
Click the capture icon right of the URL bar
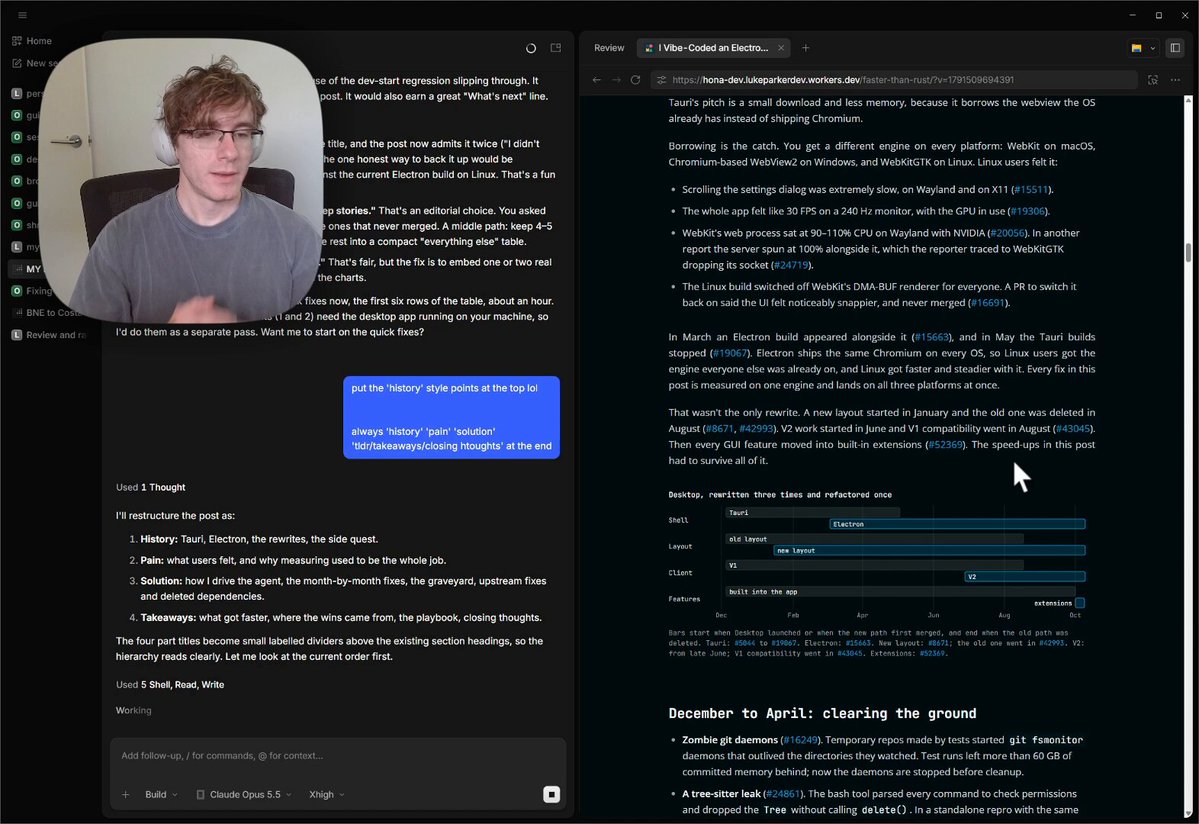(x=1153, y=80)
